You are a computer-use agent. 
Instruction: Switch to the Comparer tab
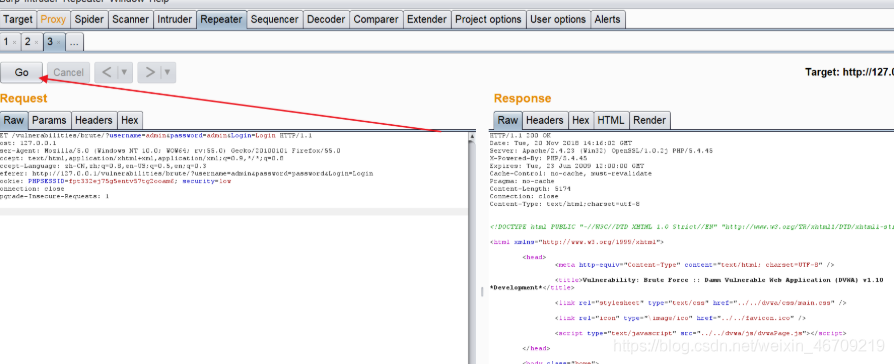(376, 19)
